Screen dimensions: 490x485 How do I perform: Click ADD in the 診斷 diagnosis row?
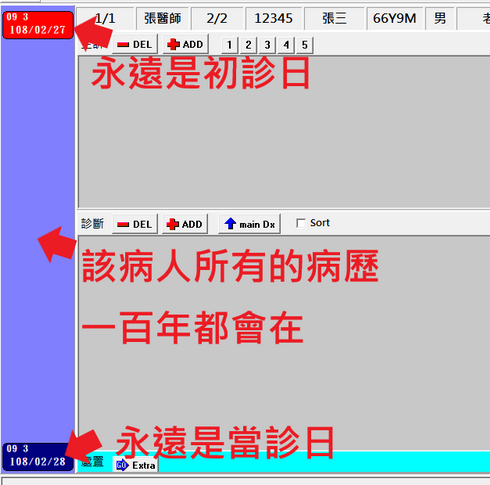tap(185, 224)
